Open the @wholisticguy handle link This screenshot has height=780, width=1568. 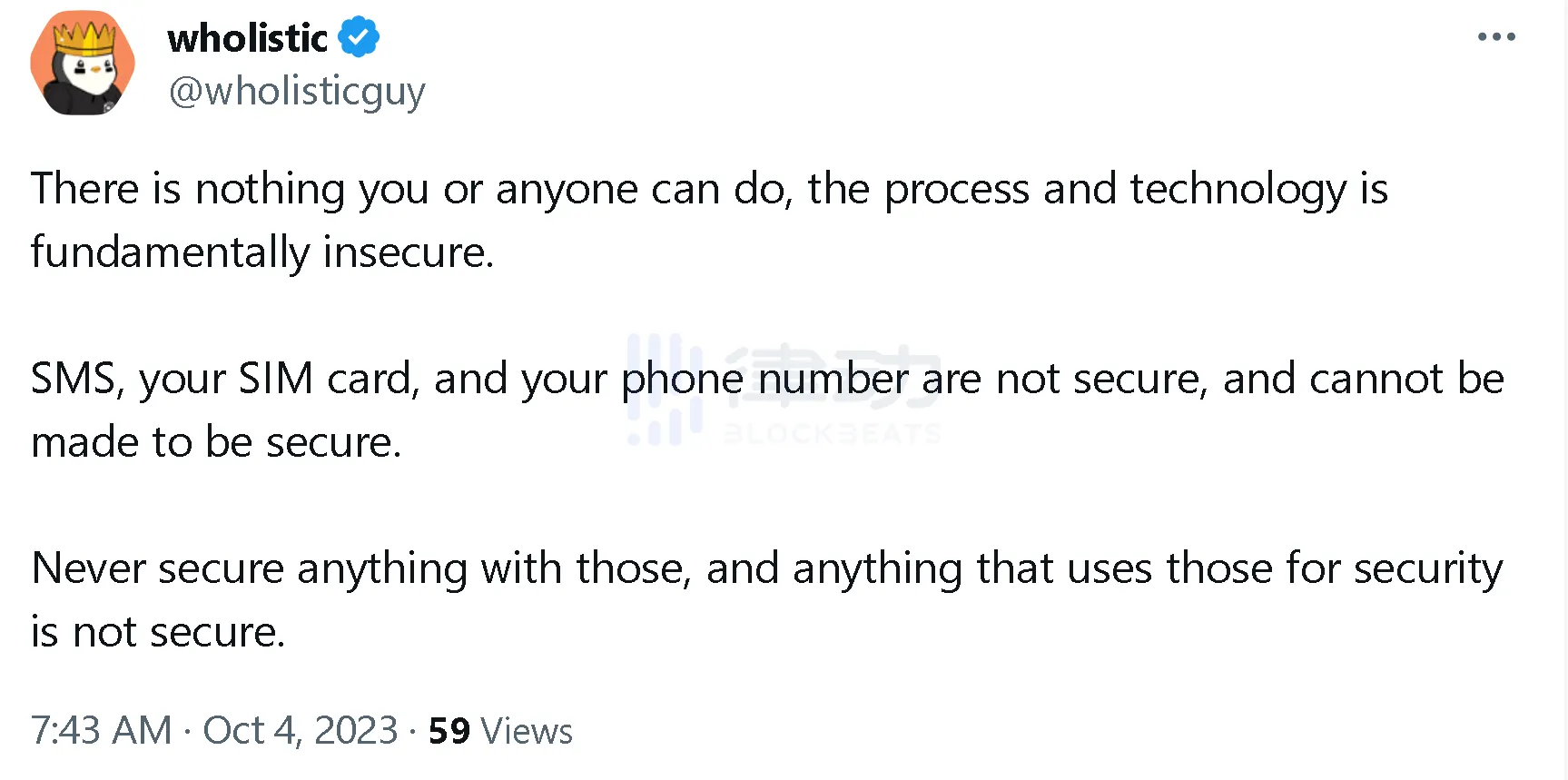(x=297, y=92)
